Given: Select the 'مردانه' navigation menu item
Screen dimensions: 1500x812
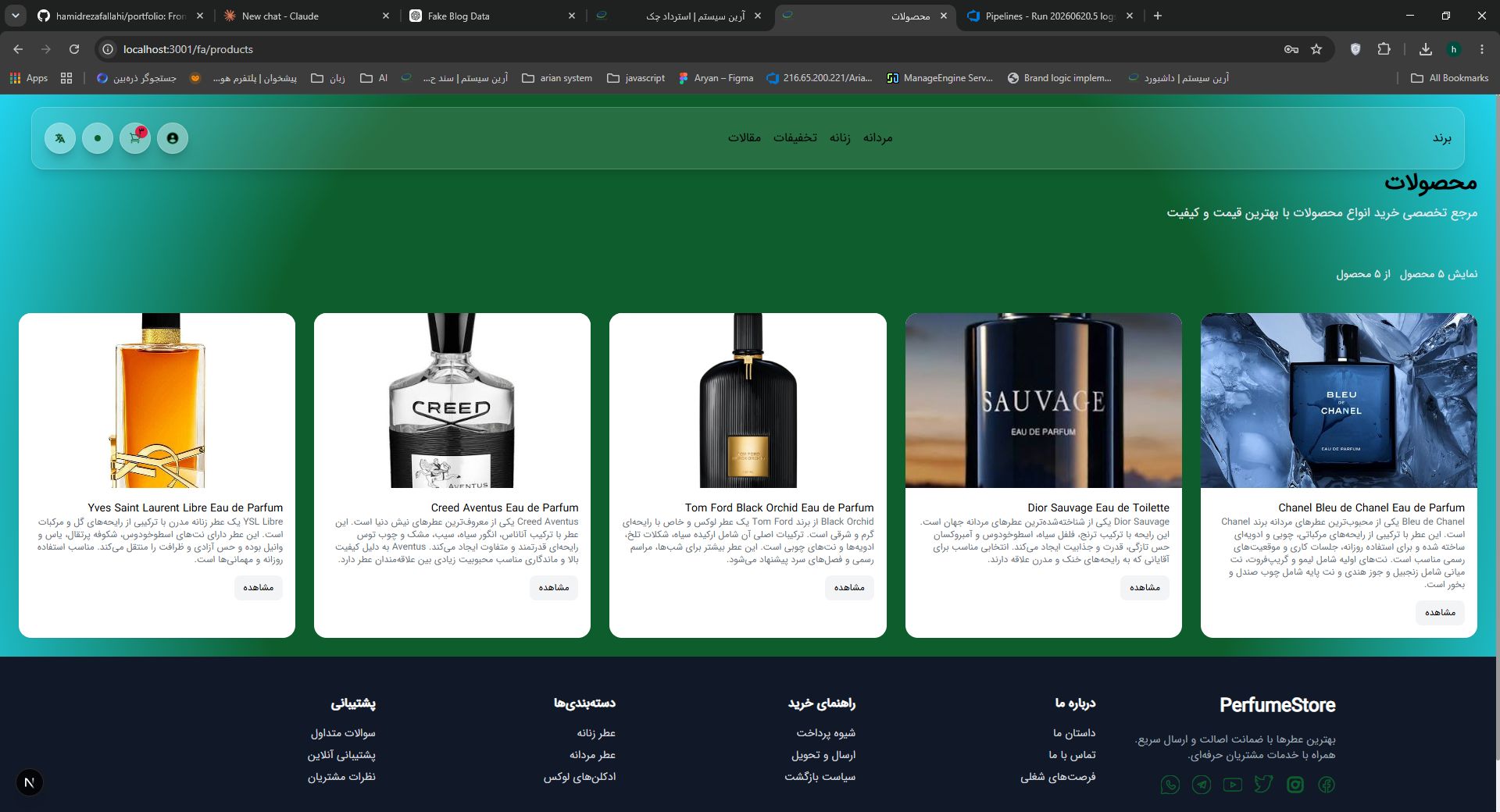Looking at the screenshot, I should (877, 138).
